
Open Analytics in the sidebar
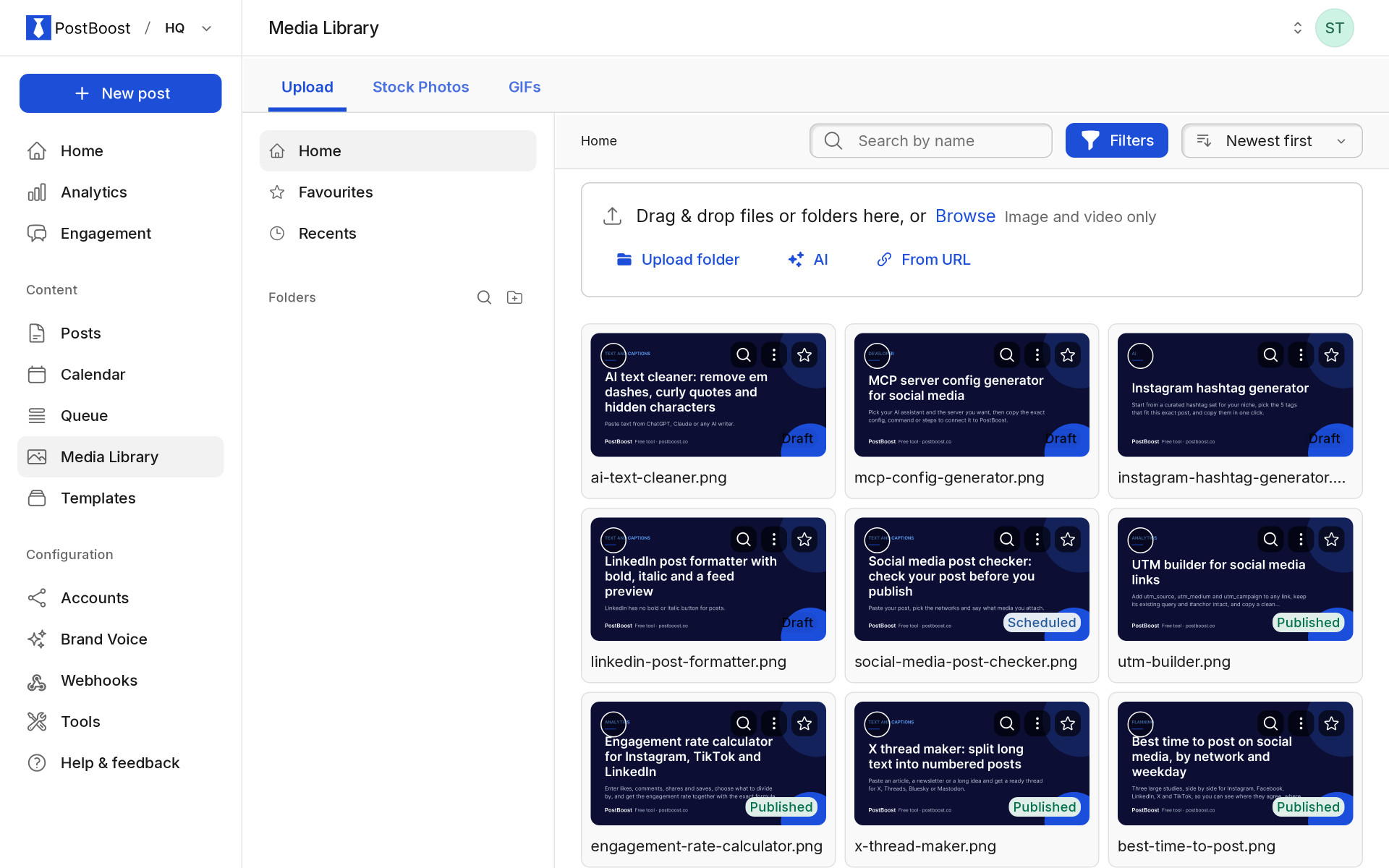(120, 192)
